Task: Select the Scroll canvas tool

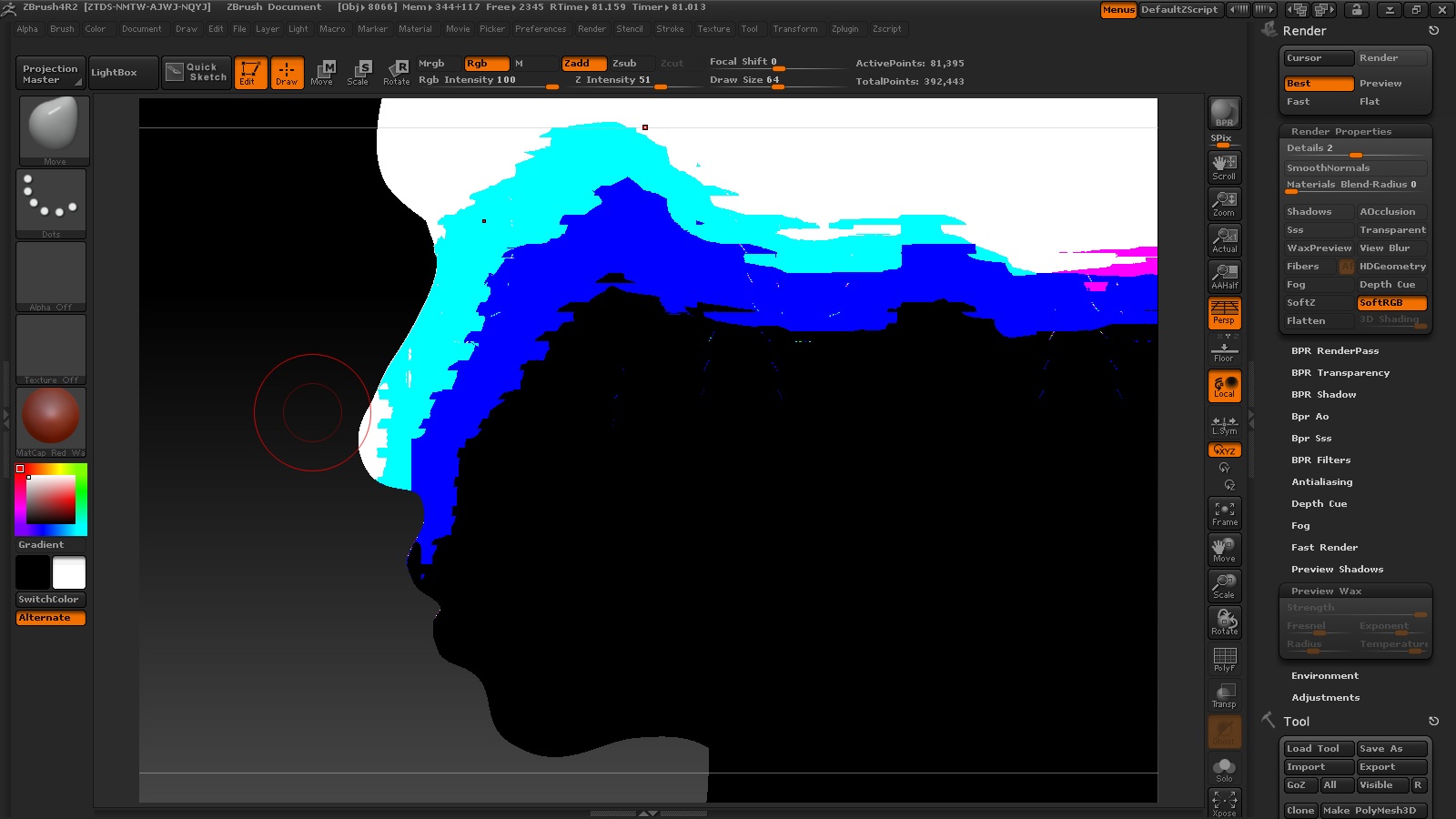Action: 1224,167
